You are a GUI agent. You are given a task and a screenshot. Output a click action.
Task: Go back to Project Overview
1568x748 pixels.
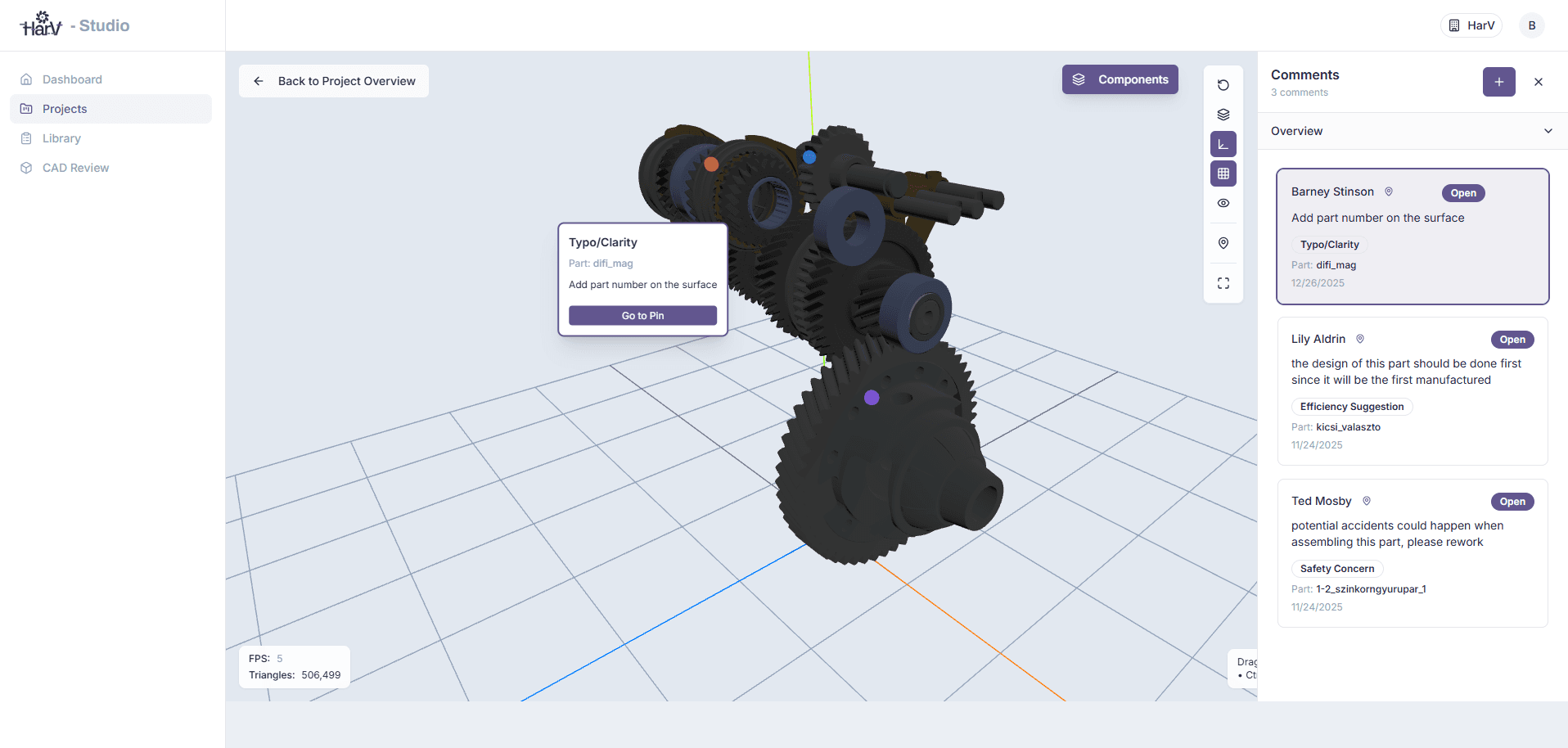click(x=334, y=81)
